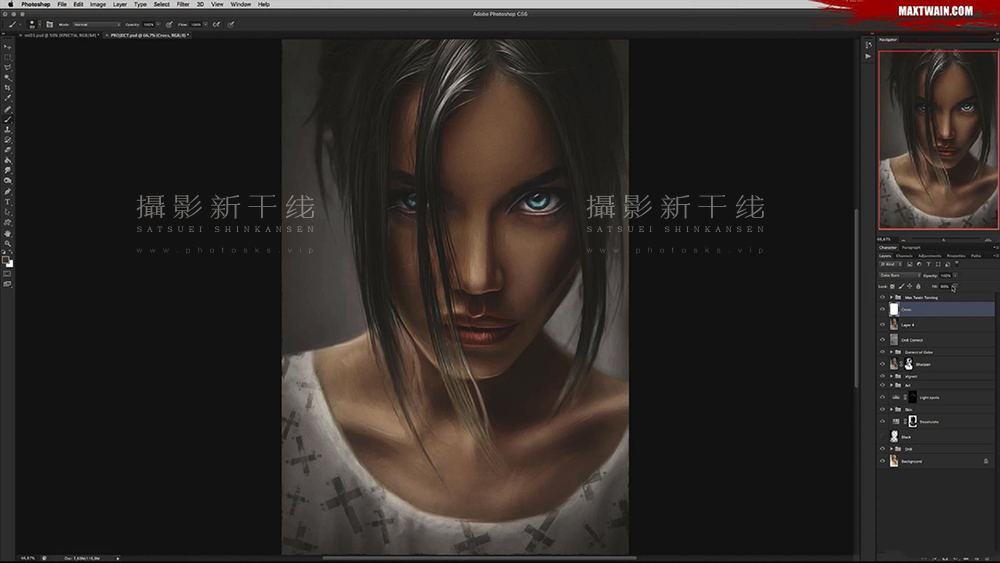Select the Magic Wand tool

coord(8,78)
